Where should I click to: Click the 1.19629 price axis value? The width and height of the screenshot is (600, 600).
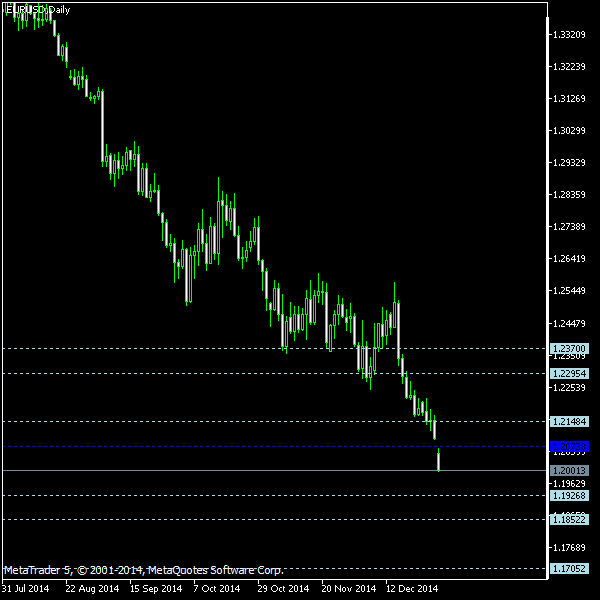(x=569, y=484)
